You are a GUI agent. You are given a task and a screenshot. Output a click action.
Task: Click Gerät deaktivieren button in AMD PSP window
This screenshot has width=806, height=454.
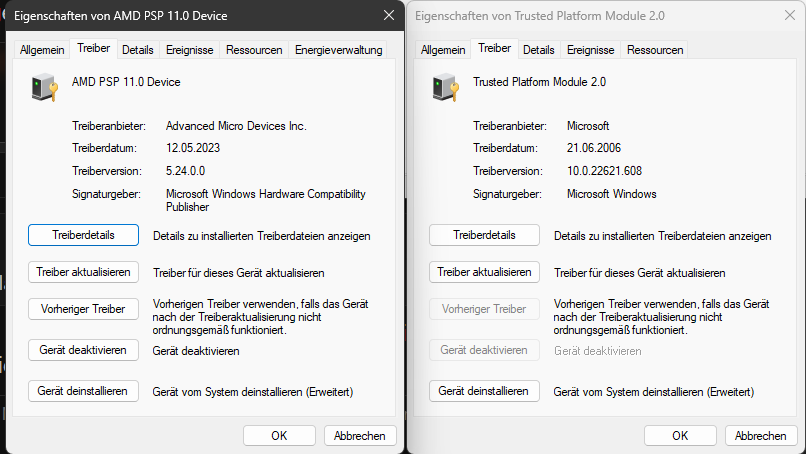pos(83,350)
